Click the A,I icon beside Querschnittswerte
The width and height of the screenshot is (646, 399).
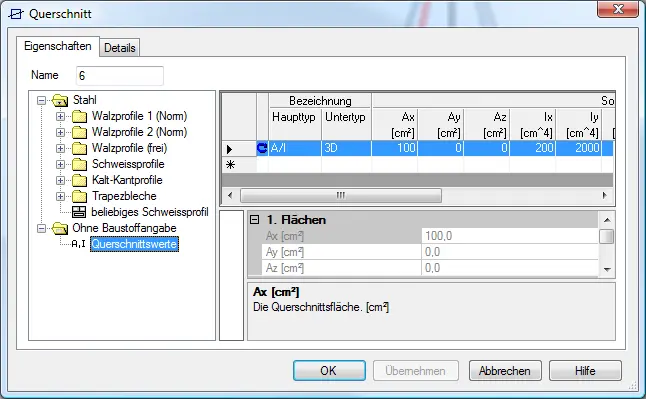[x=78, y=244]
